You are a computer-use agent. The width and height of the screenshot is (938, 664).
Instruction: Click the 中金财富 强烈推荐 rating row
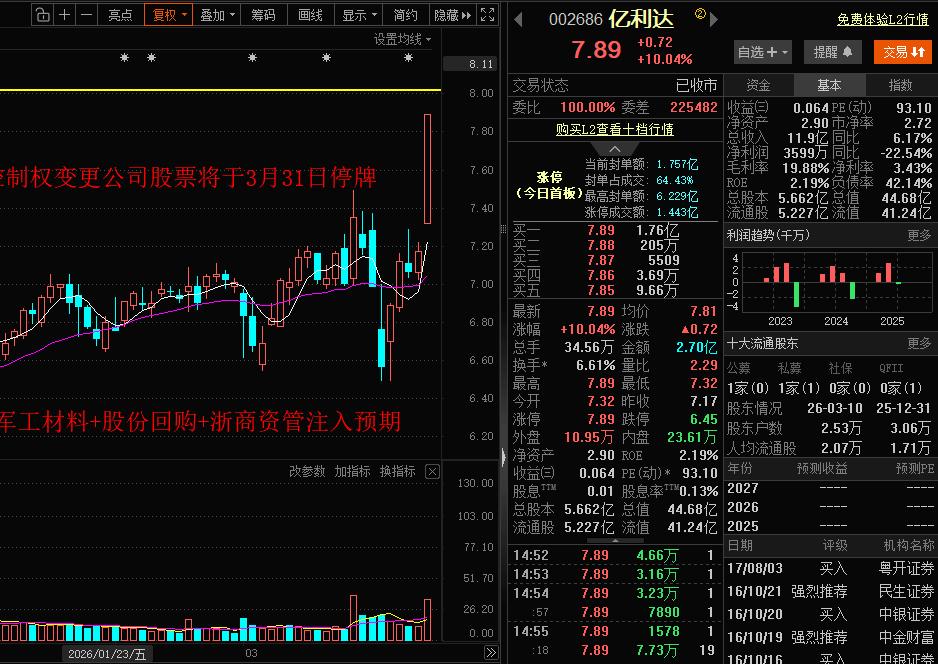tap(830, 637)
